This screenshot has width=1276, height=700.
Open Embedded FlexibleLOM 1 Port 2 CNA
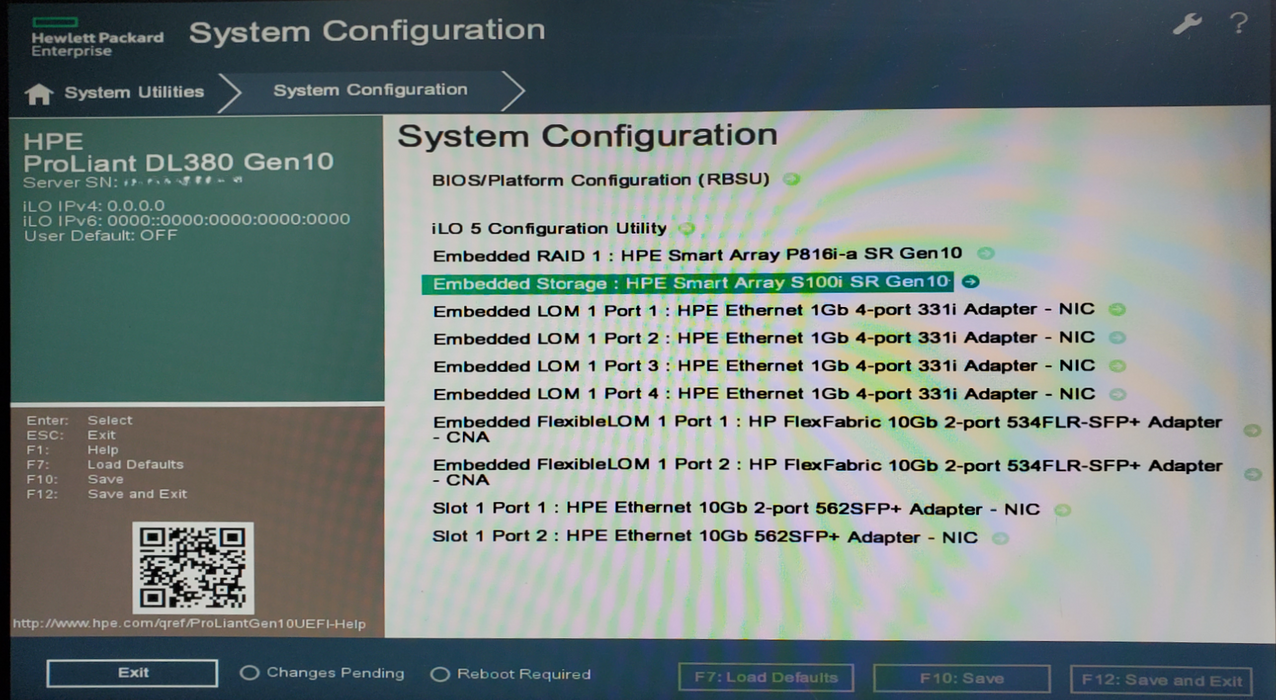pyautogui.click(x=827, y=472)
